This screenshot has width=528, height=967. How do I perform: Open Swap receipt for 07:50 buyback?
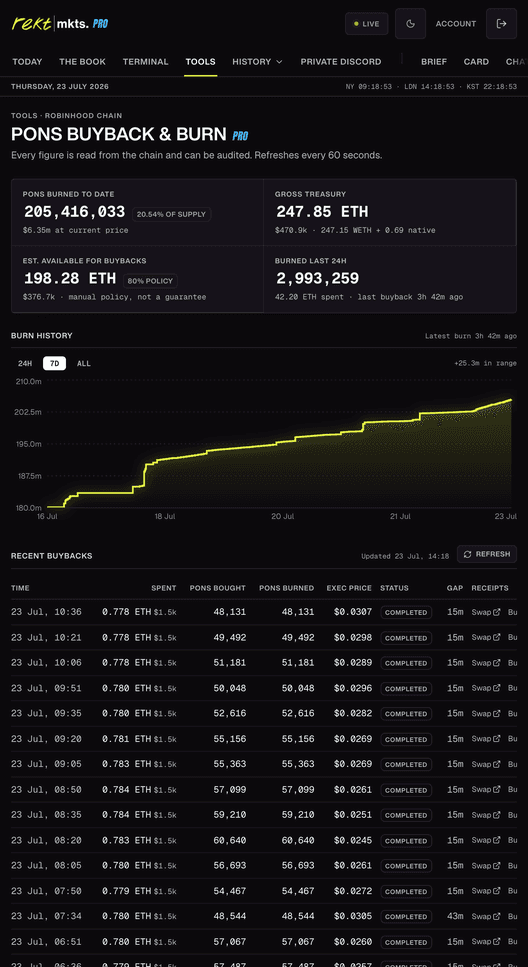pyautogui.click(x=486, y=891)
